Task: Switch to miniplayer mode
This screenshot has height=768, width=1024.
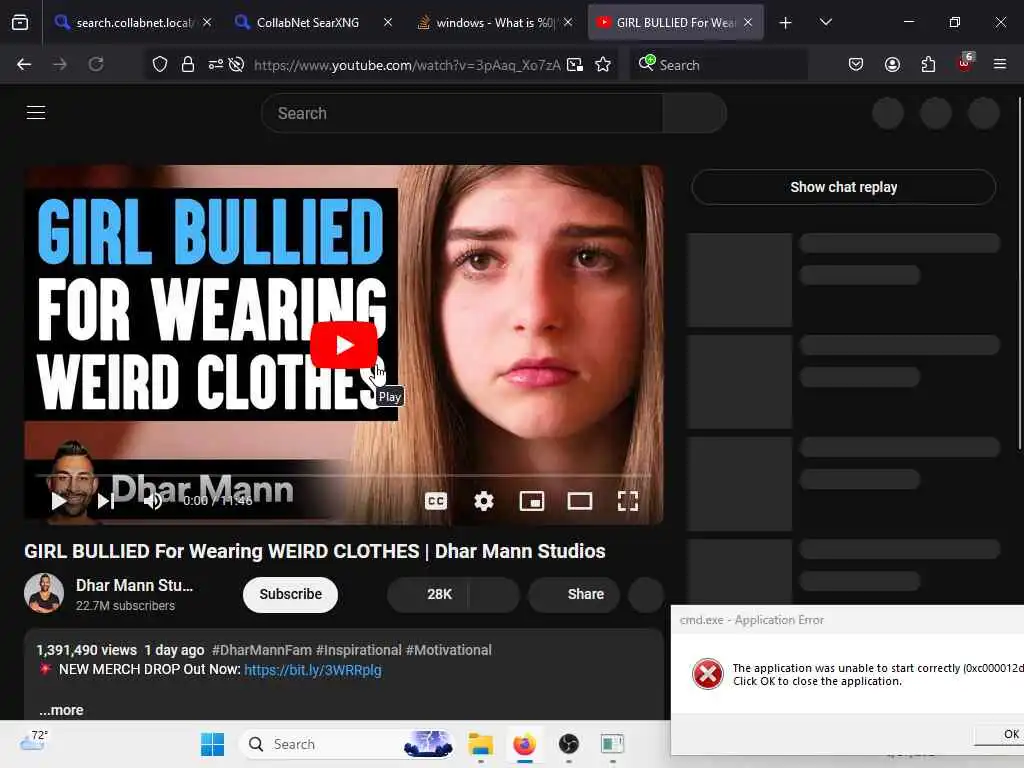Action: [532, 501]
